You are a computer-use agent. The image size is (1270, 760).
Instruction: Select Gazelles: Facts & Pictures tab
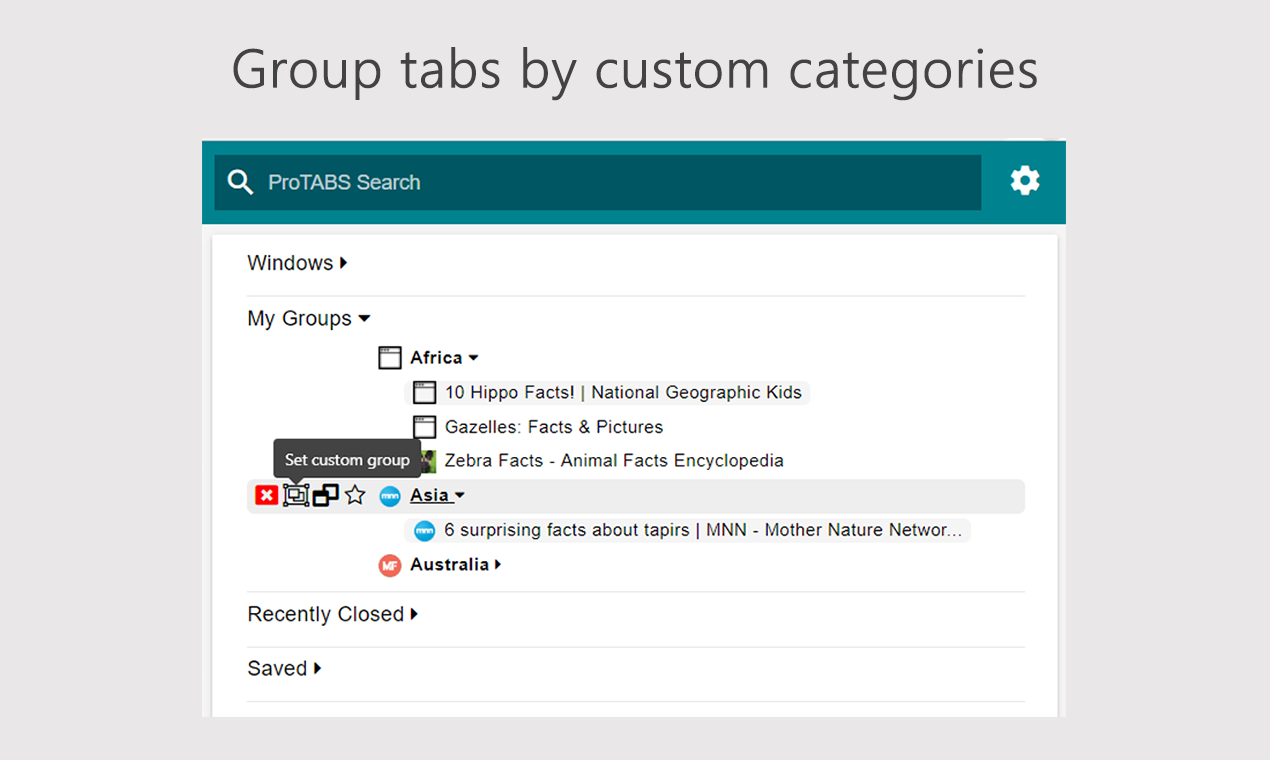point(553,427)
